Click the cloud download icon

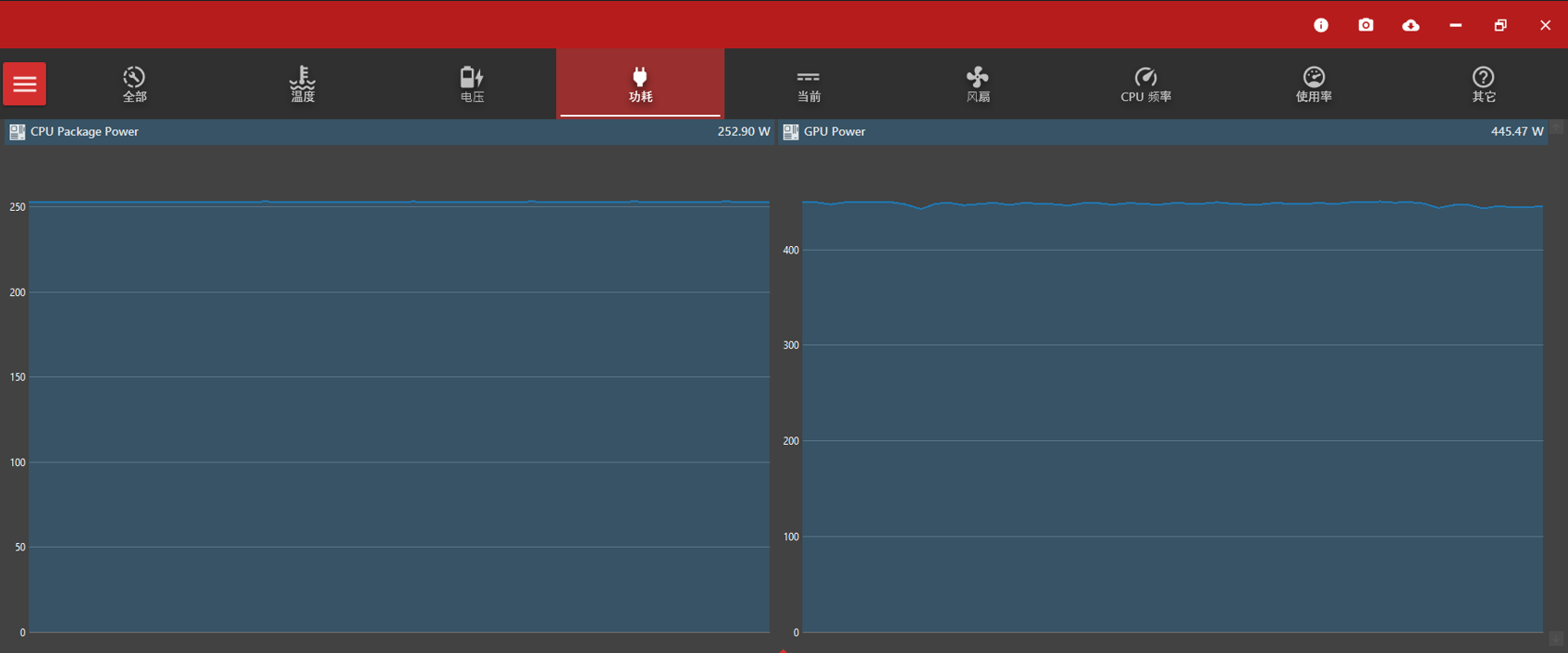point(1411,25)
